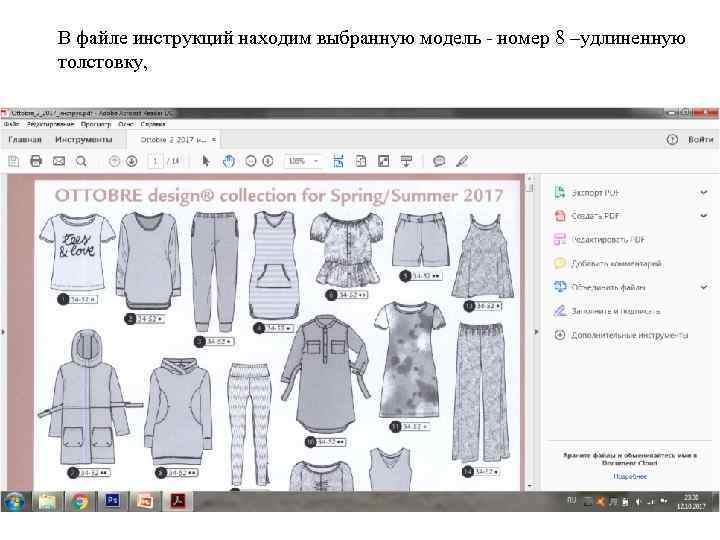Image resolution: width=720 pixels, height=540 pixels.
Task: Click the Email envelope icon
Action: pos(59,161)
